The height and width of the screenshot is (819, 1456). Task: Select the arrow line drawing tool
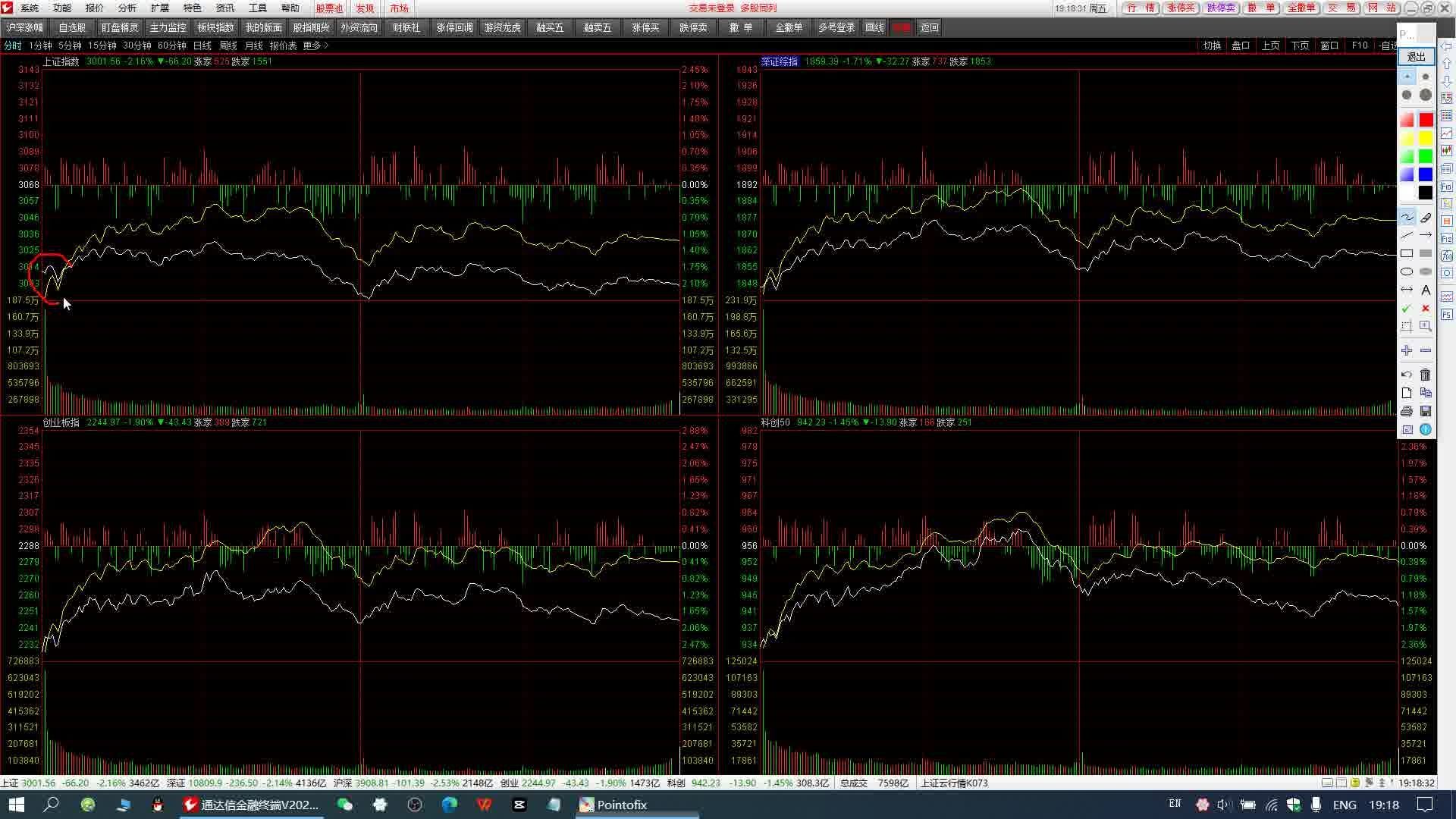(x=1426, y=235)
